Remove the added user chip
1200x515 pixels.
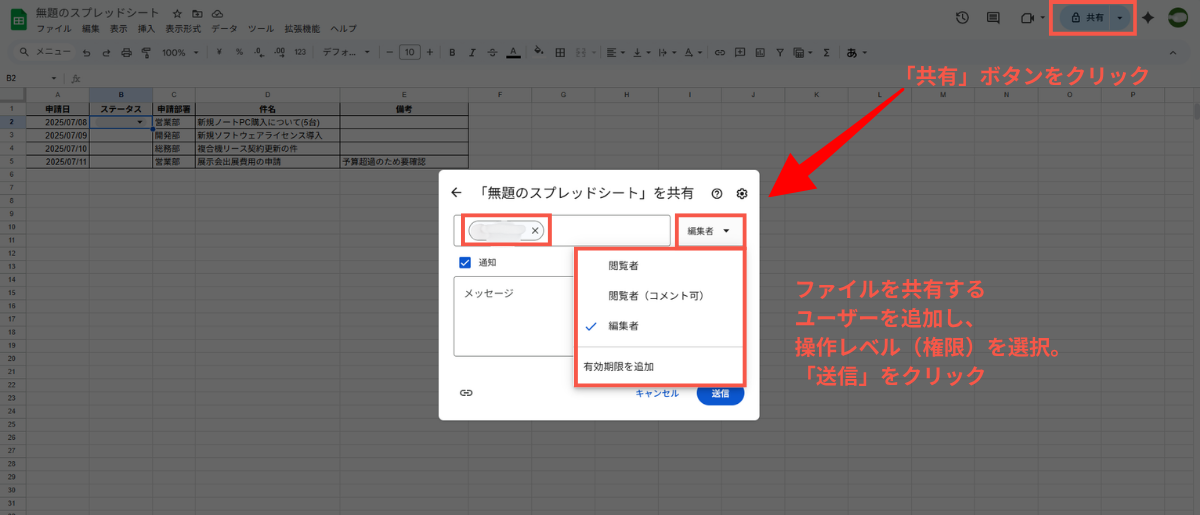pos(535,230)
